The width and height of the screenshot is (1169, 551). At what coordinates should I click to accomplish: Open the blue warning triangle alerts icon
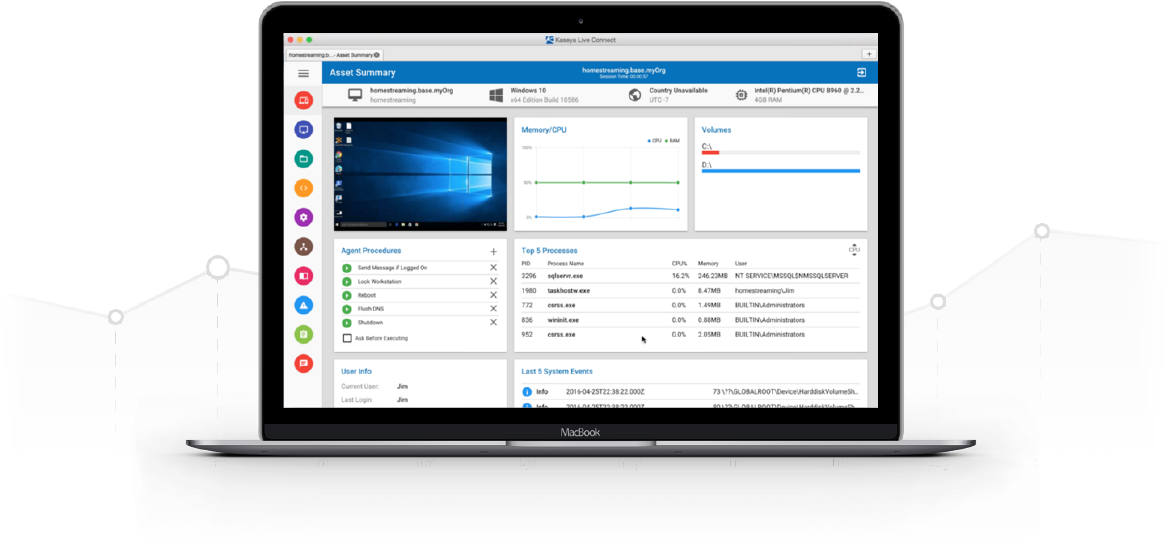tap(303, 305)
